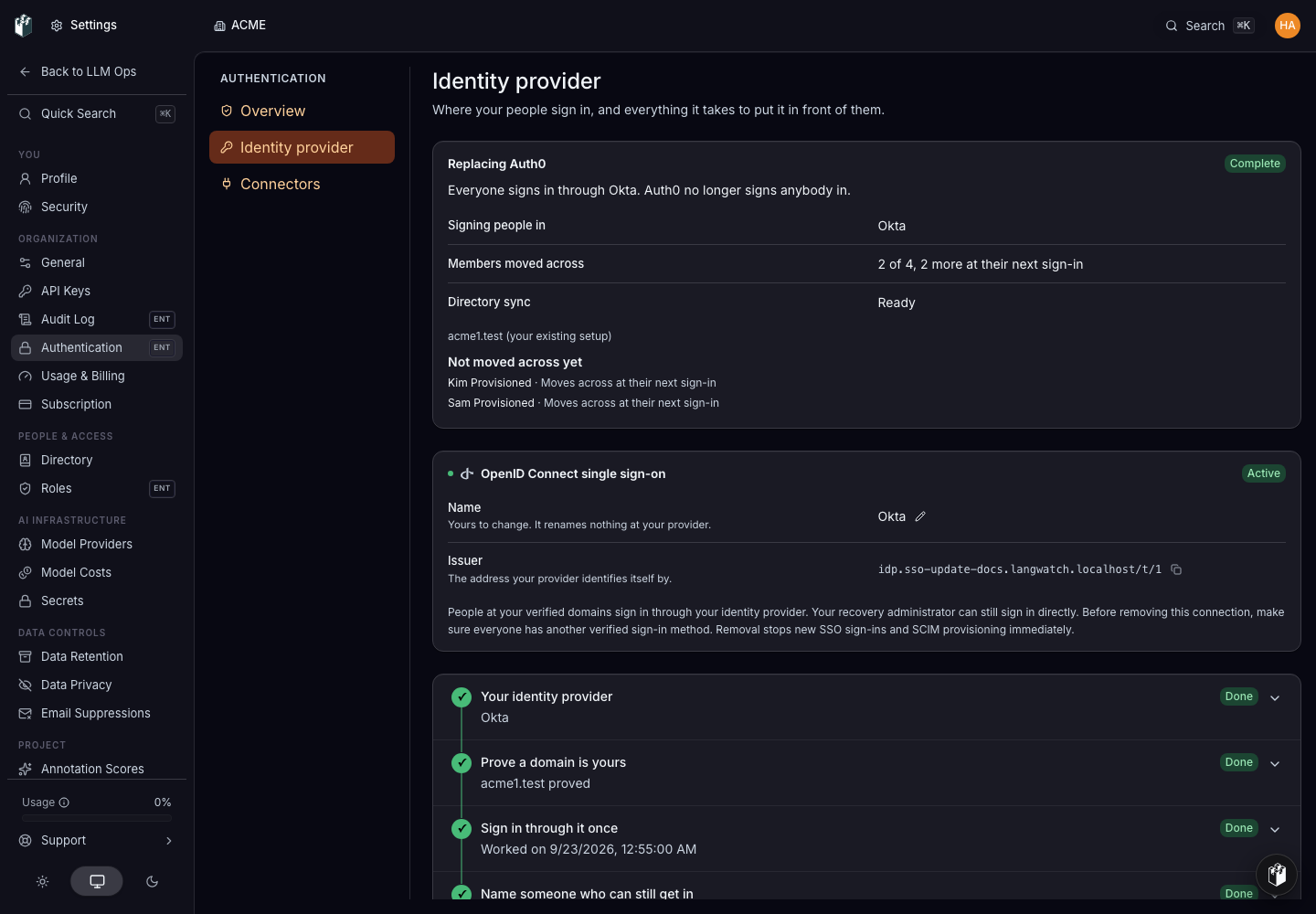Click the Data Retention archive icon

(x=26, y=656)
